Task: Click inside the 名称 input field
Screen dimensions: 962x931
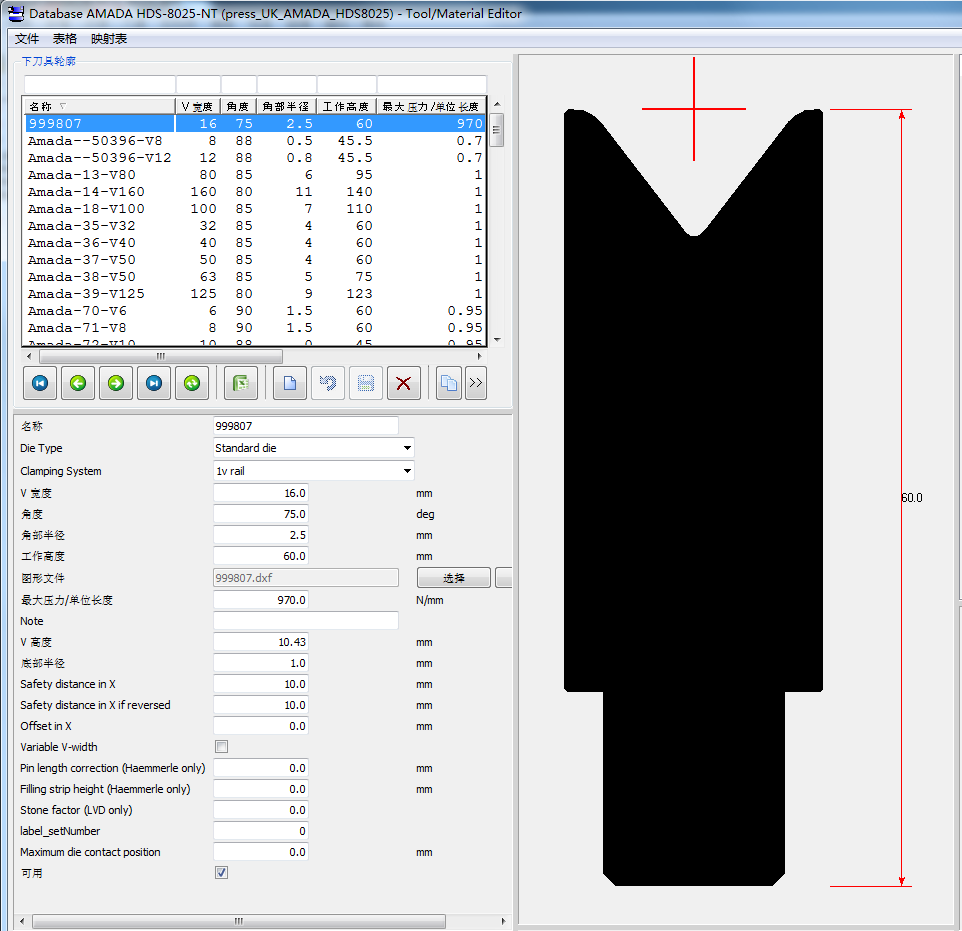Action: coord(306,426)
